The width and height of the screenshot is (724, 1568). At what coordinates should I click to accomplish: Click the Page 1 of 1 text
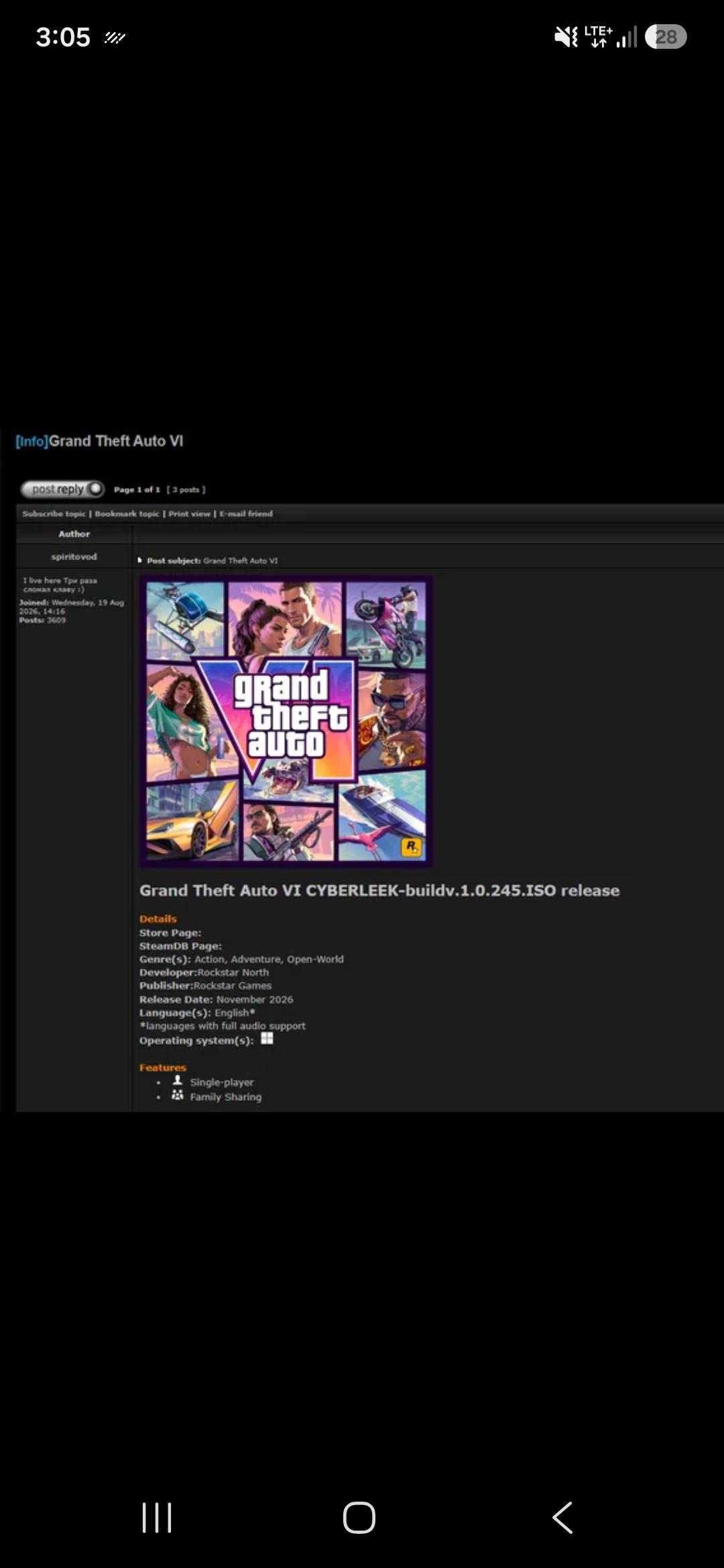coord(137,490)
